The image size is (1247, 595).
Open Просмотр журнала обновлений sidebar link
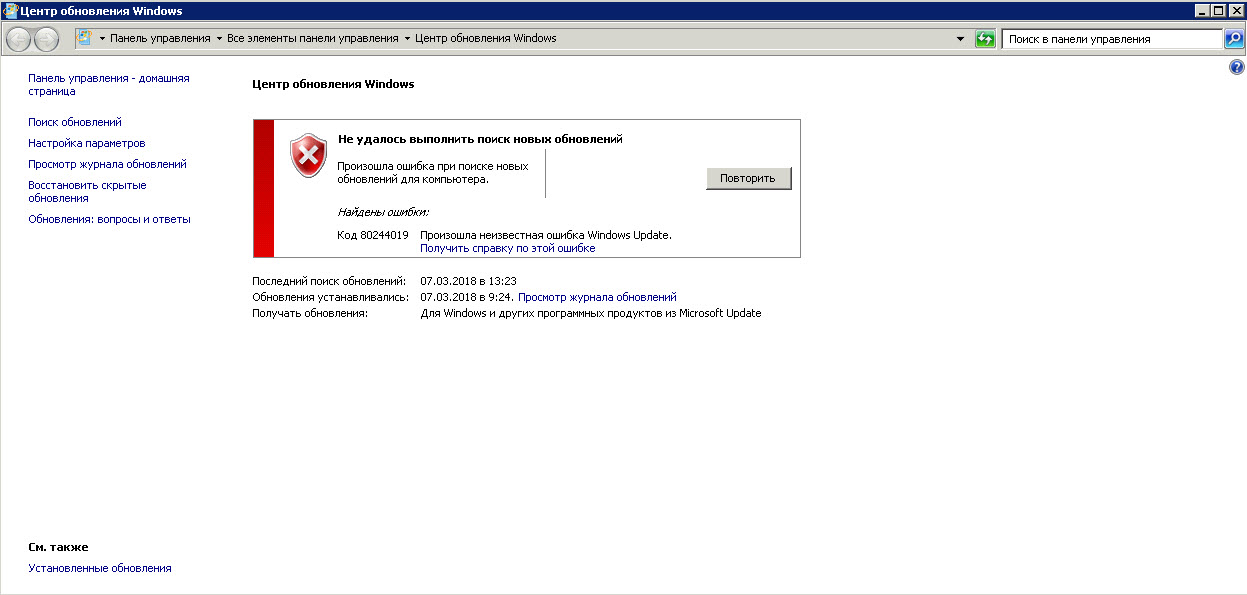(x=107, y=164)
